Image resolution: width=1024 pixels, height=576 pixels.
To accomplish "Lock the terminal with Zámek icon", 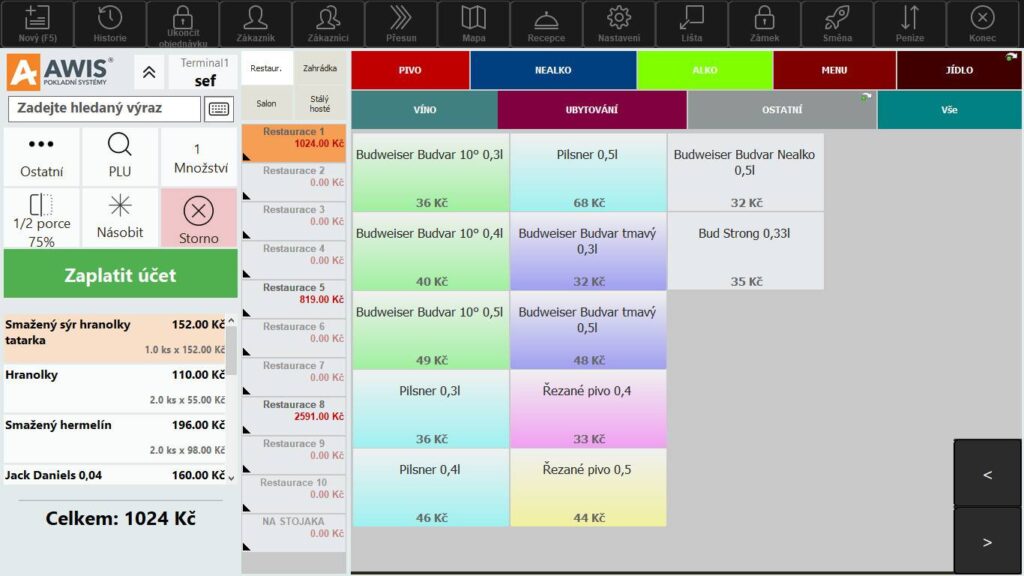I will point(765,24).
